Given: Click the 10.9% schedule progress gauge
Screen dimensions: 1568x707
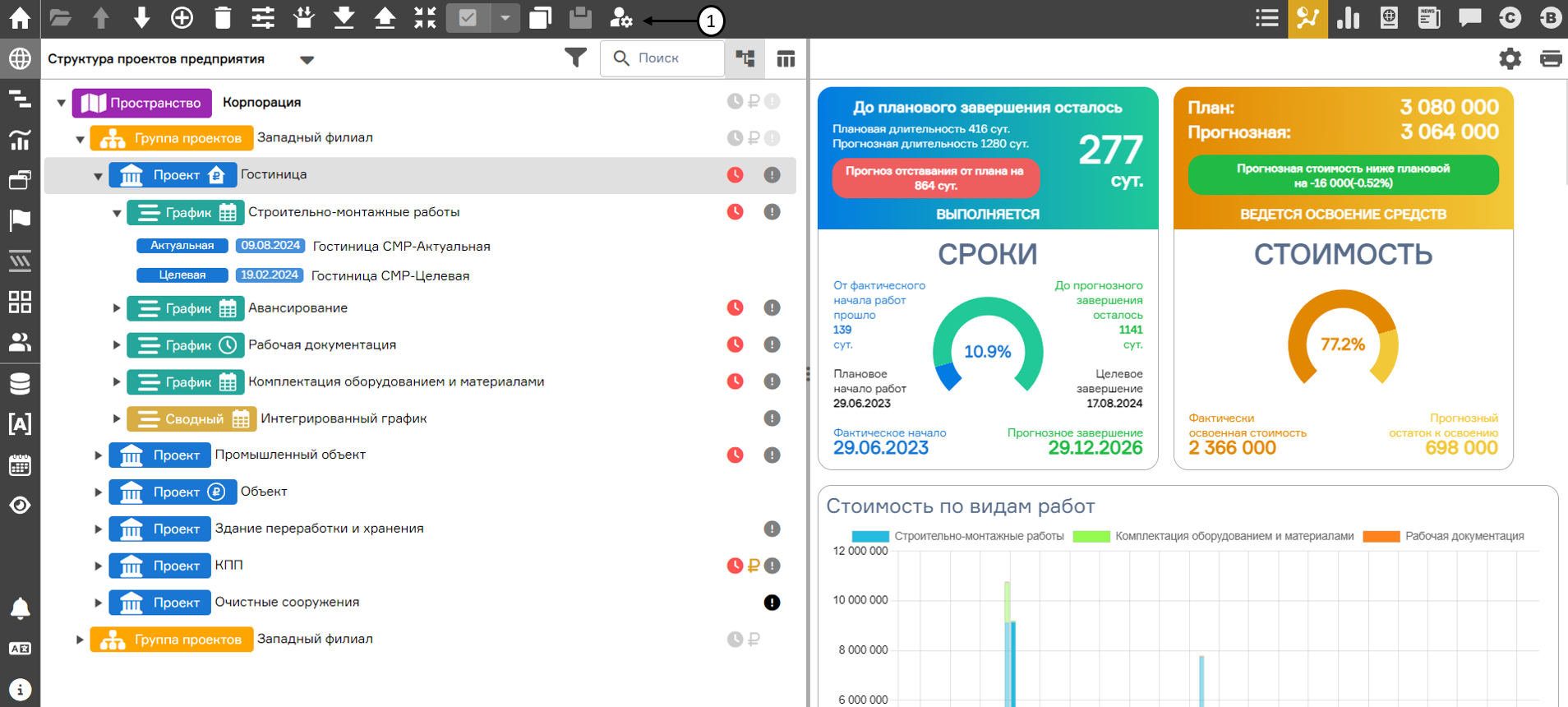Looking at the screenshot, I should (x=988, y=344).
